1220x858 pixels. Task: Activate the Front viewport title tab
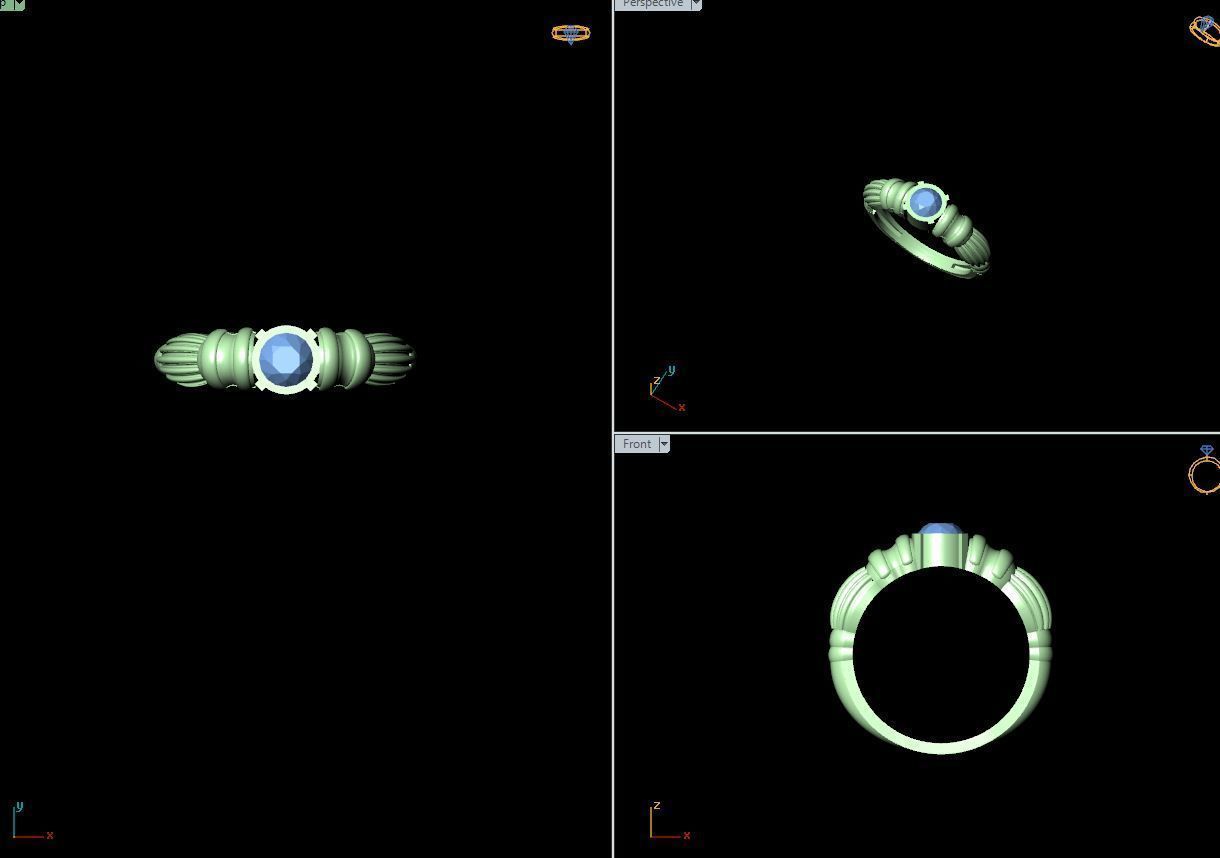[x=637, y=444]
